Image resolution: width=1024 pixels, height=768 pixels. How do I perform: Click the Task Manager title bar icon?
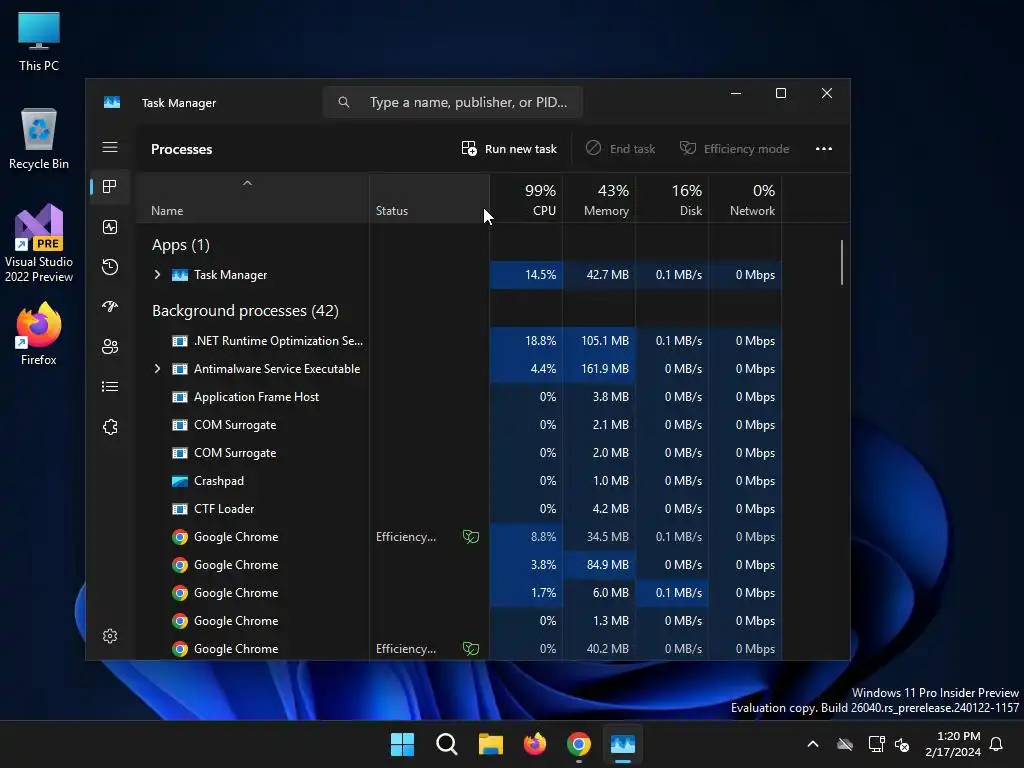(112, 103)
